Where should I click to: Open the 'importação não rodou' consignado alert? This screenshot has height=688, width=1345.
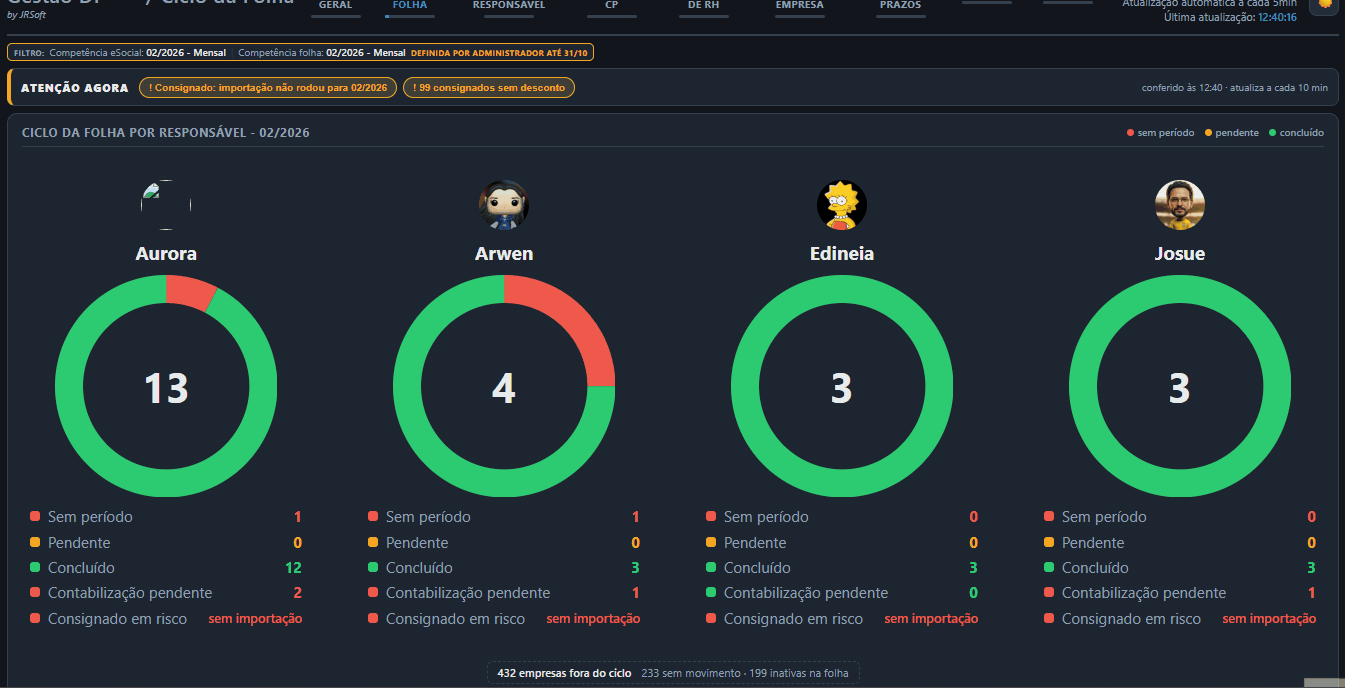pyautogui.click(x=268, y=88)
